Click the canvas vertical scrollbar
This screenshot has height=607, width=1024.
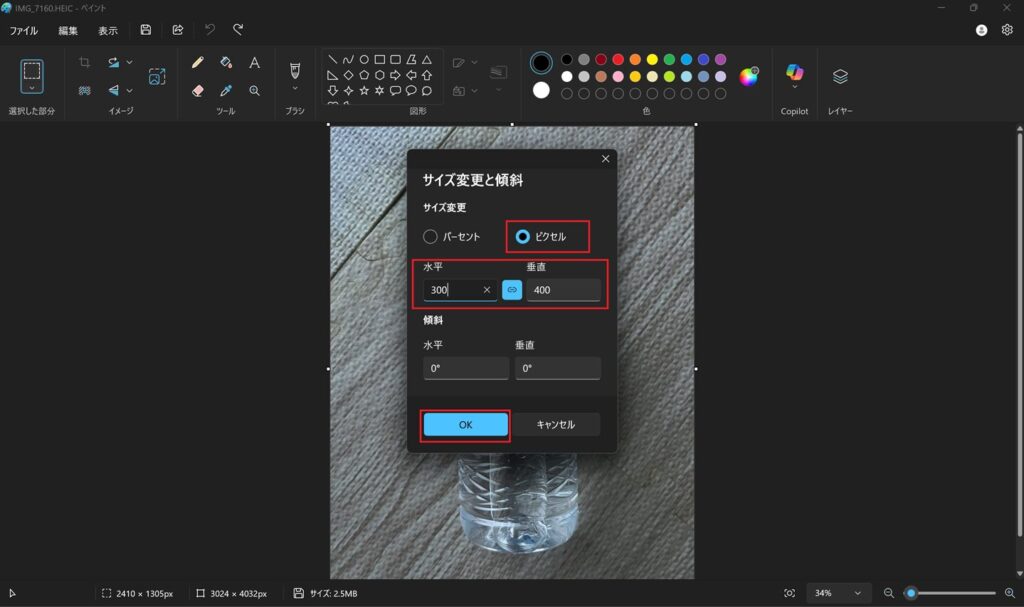point(1019,333)
